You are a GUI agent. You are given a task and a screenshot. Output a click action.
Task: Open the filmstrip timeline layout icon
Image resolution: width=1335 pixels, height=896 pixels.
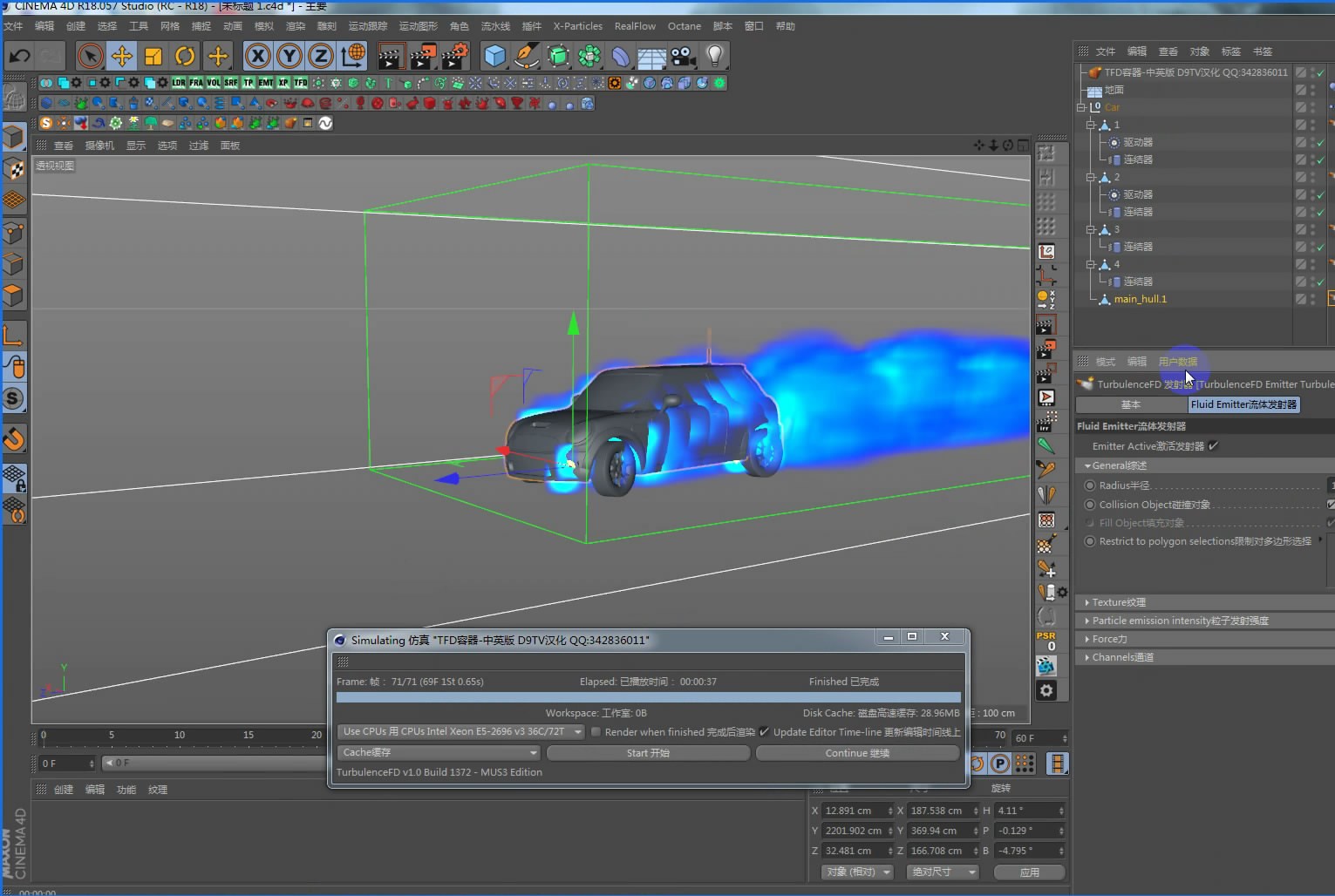[x=1057, y=764]
